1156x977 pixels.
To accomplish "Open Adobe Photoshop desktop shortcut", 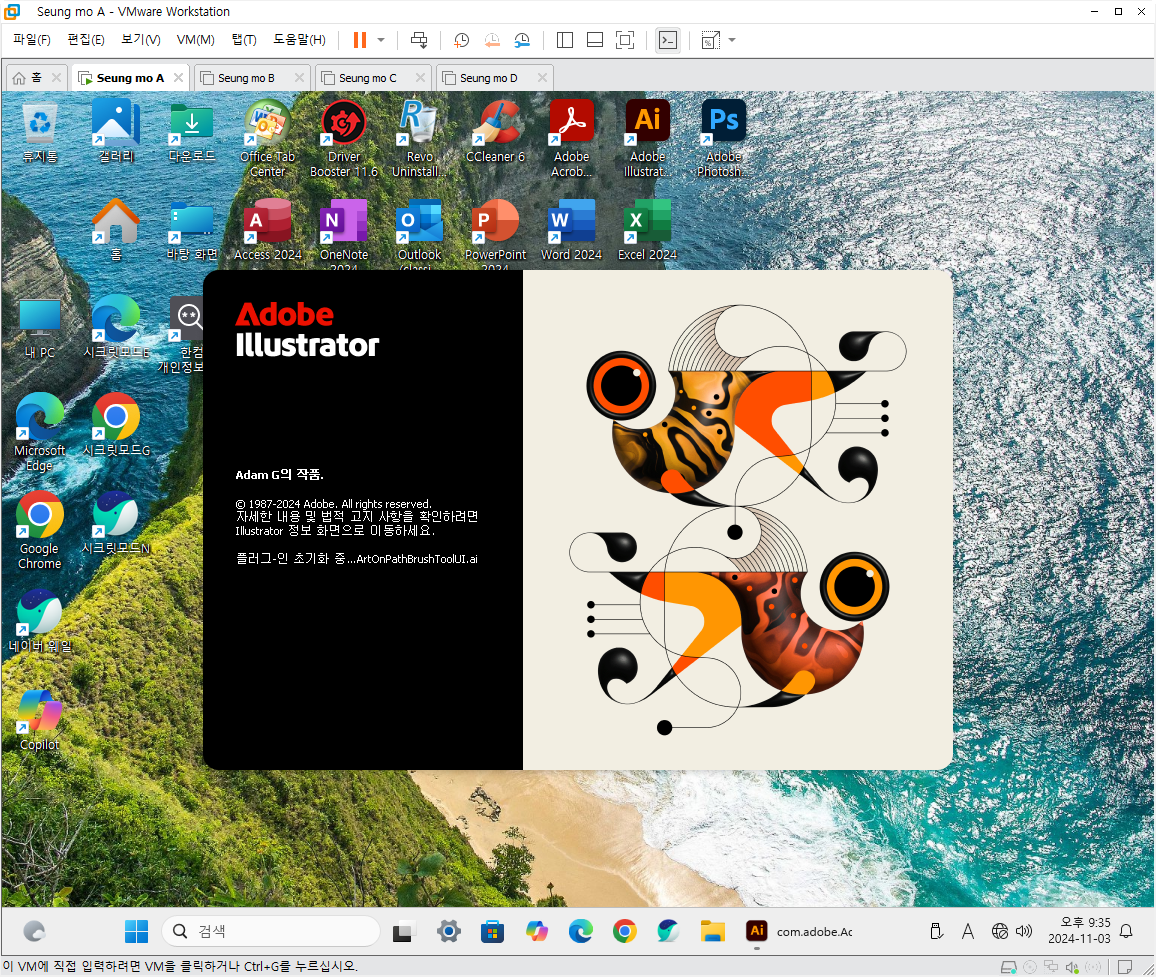I will (723, 139).
